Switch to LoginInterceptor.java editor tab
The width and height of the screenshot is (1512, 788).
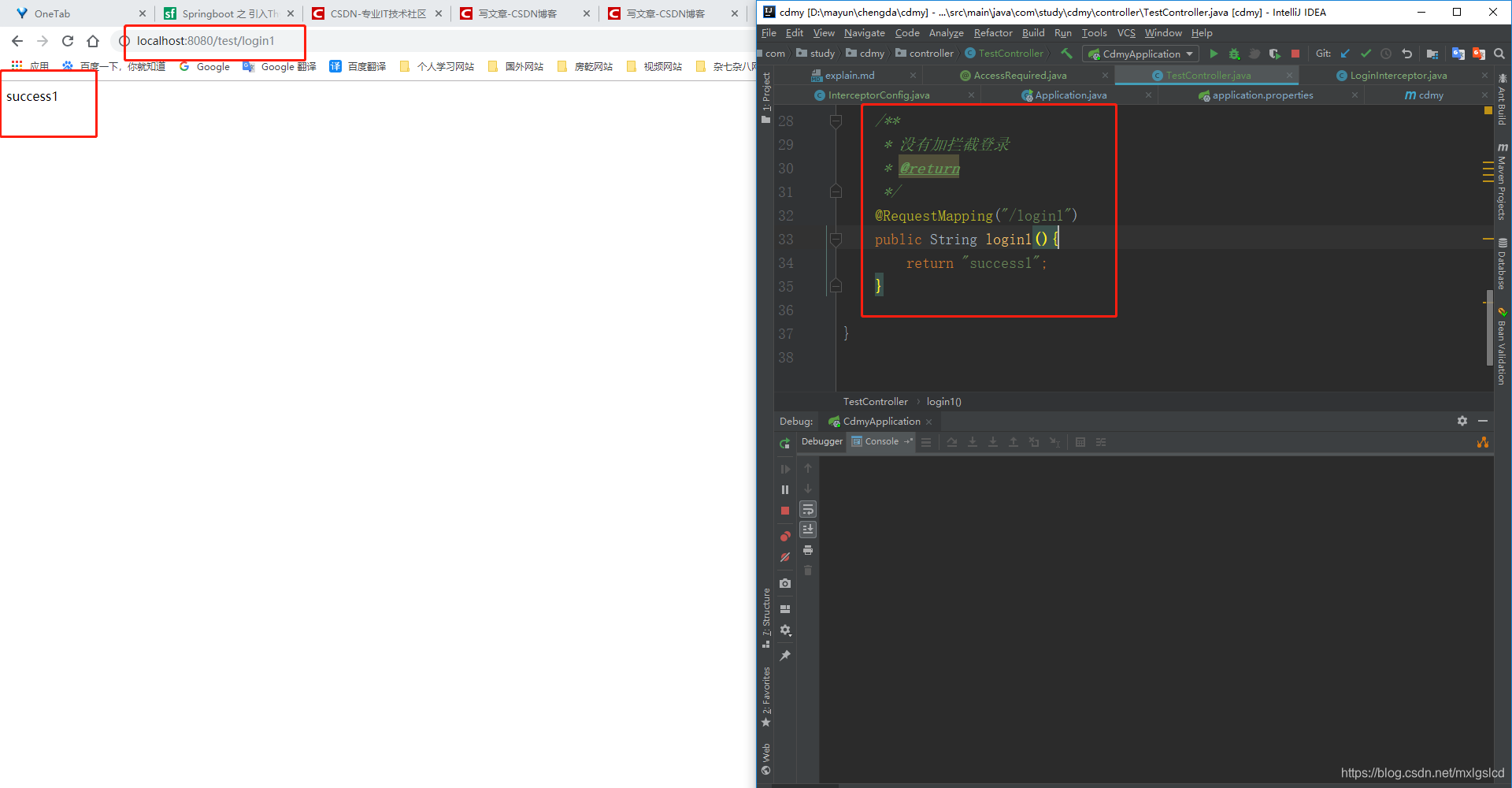pyautogui.click(x=1398, y=75)
